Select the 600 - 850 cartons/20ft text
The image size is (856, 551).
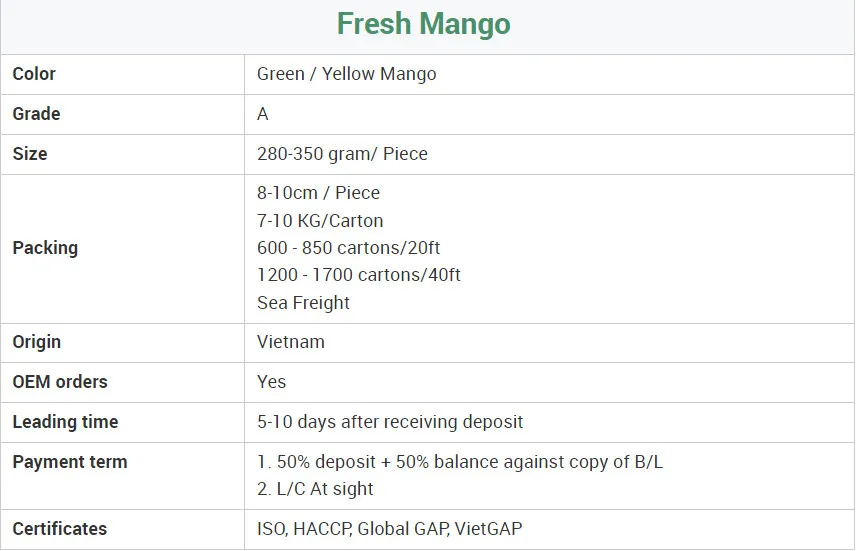[x=350, y=248]
